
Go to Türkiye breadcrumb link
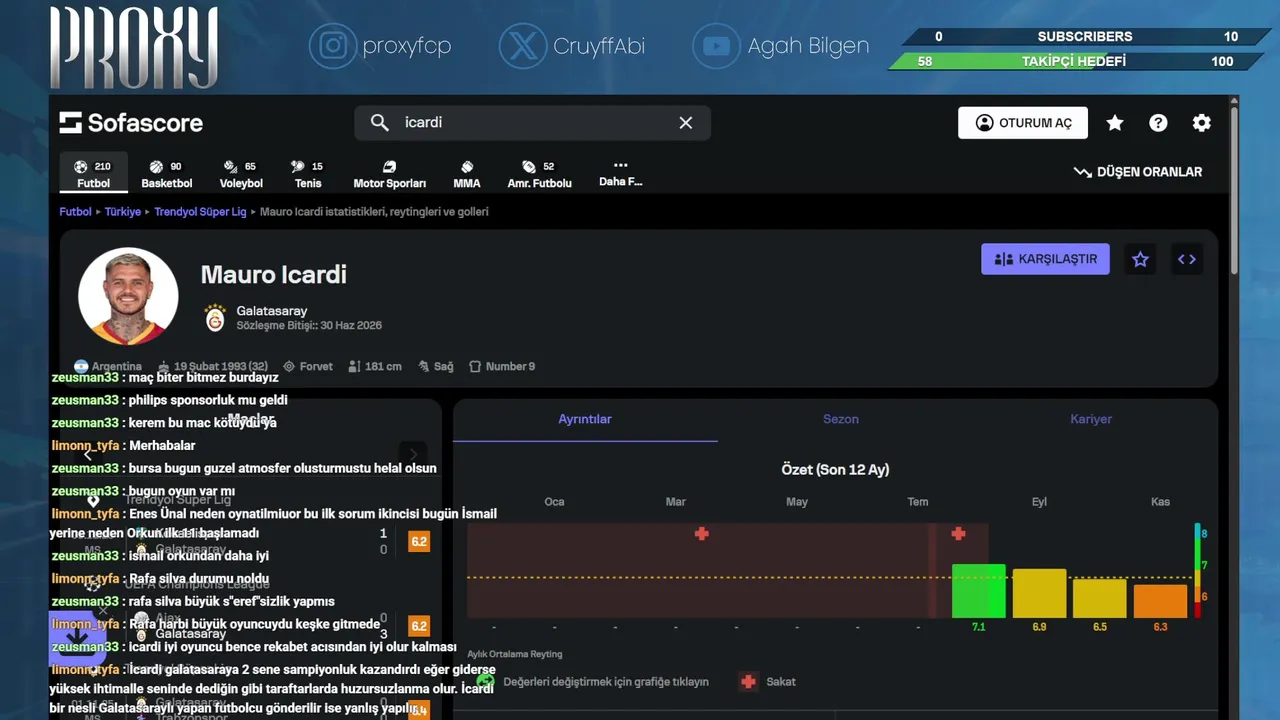[123, 212]
